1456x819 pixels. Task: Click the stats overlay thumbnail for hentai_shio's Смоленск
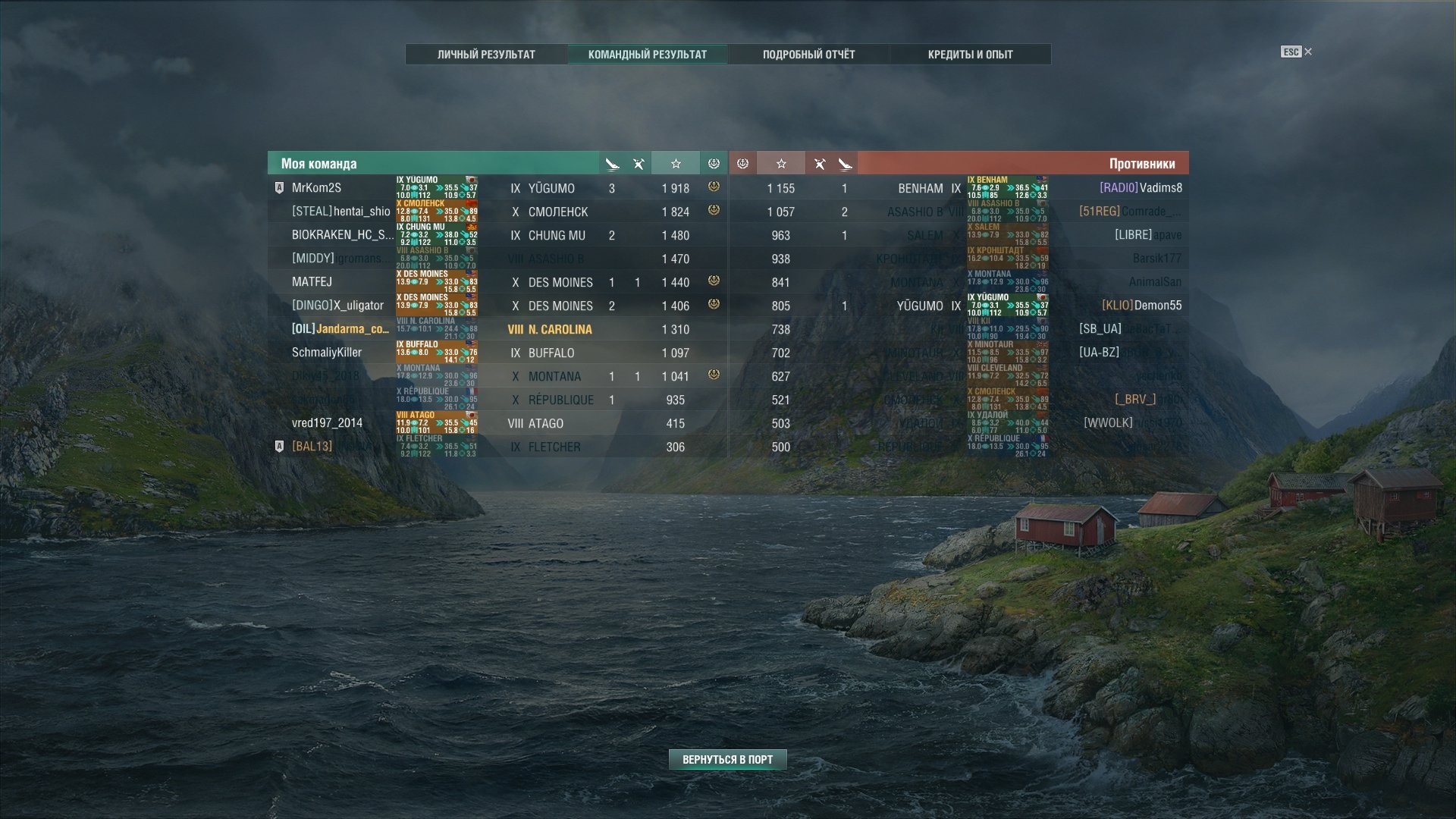point(437,212)
